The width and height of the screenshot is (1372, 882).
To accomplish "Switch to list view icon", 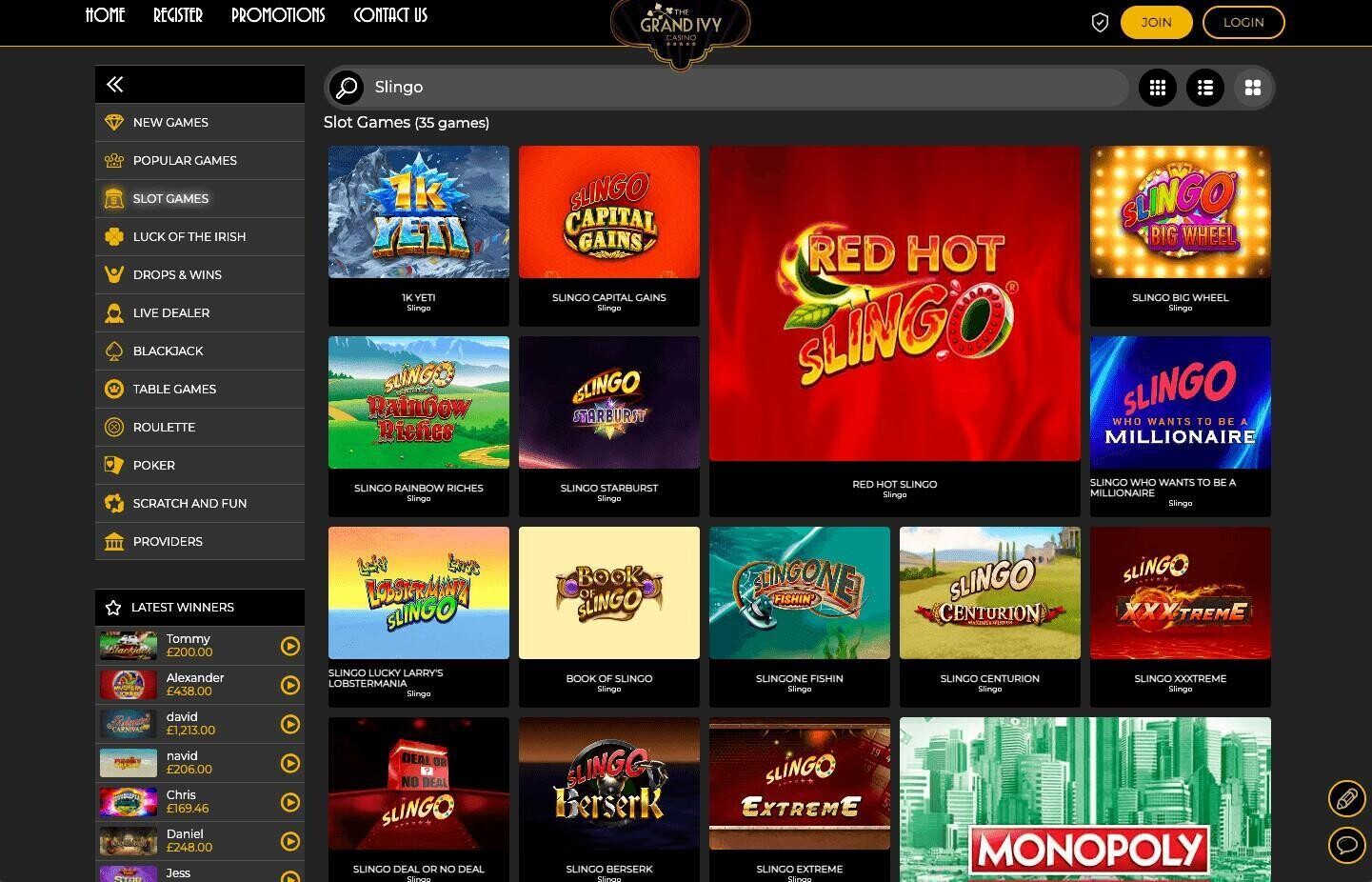I will tap(1205, 88).
